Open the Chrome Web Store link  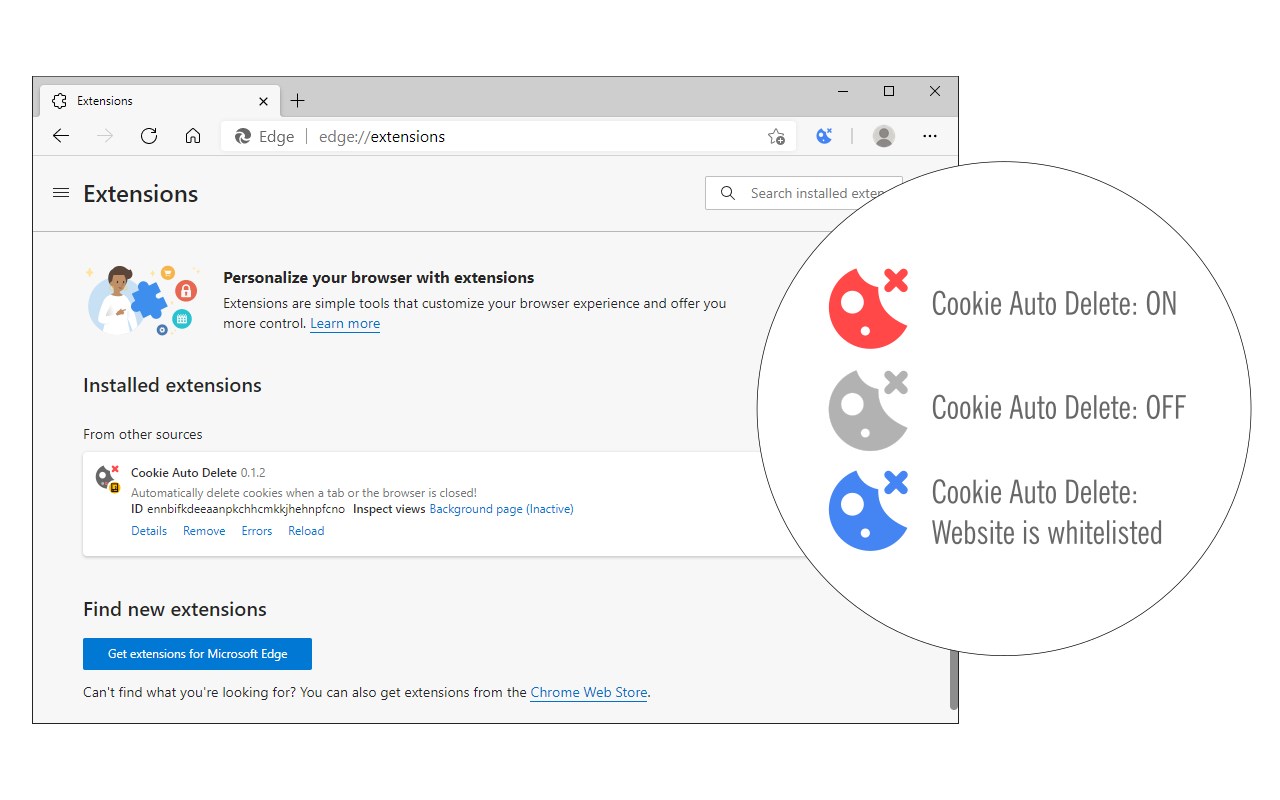589,692
